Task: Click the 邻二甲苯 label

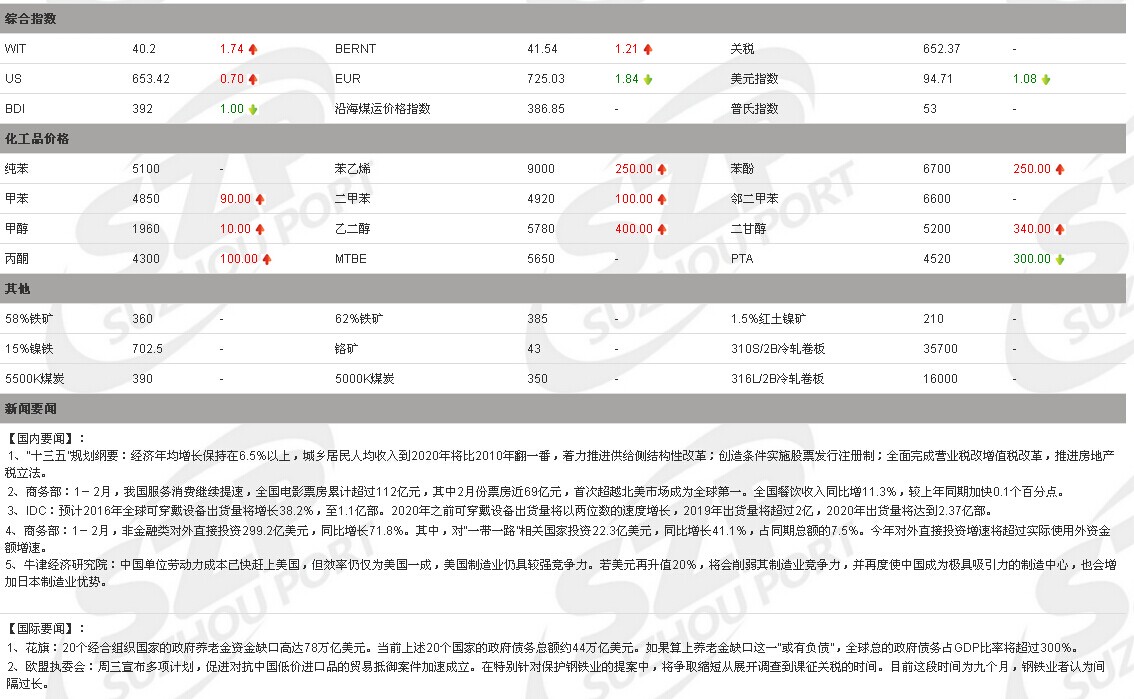Action: (754, 199)
